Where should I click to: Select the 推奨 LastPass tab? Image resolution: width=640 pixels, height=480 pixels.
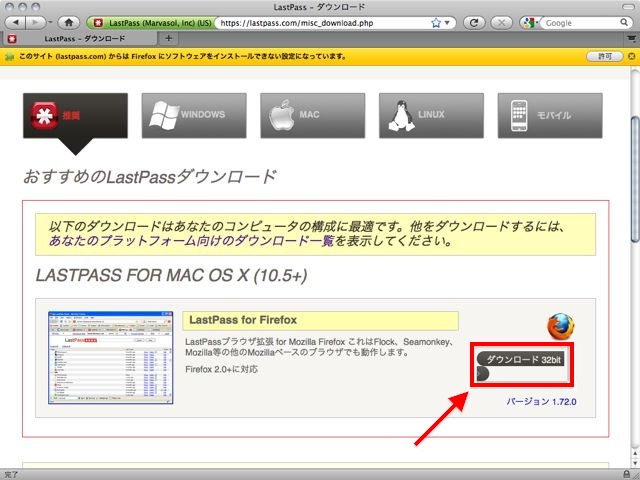pyautogui.click(x=76, y=116)
